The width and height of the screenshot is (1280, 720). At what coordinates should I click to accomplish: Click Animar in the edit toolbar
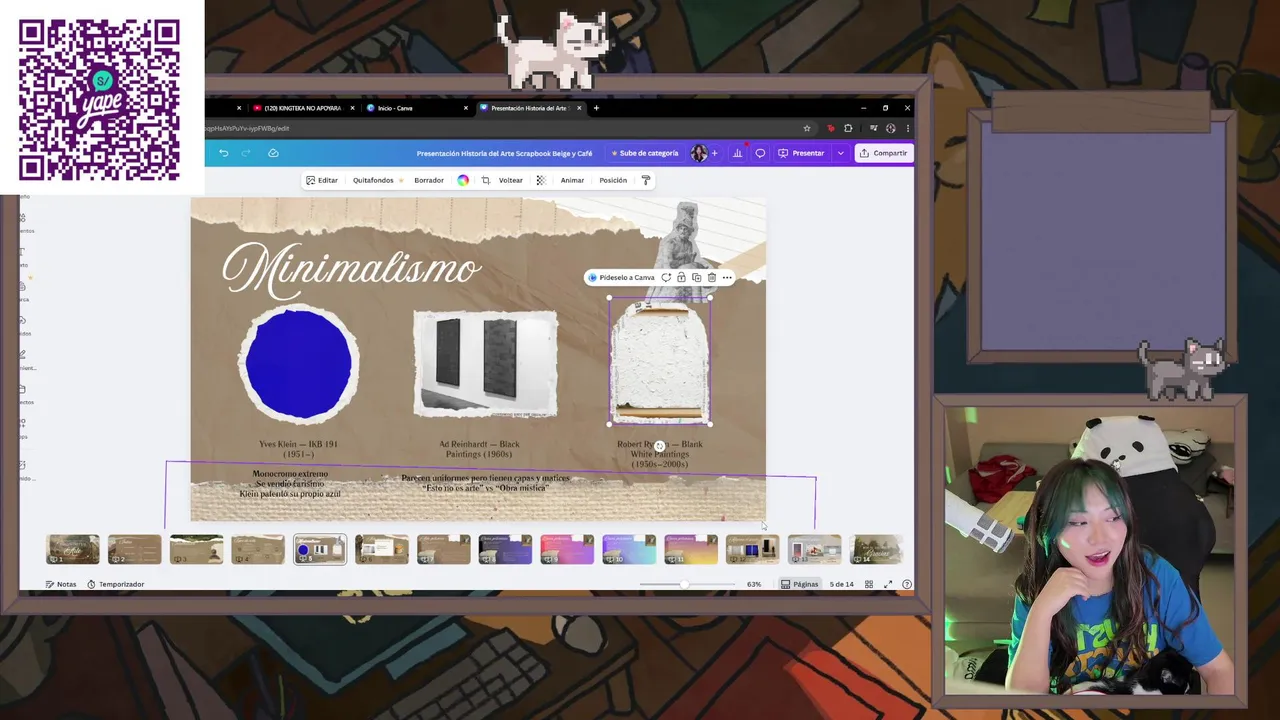(572, 180)
